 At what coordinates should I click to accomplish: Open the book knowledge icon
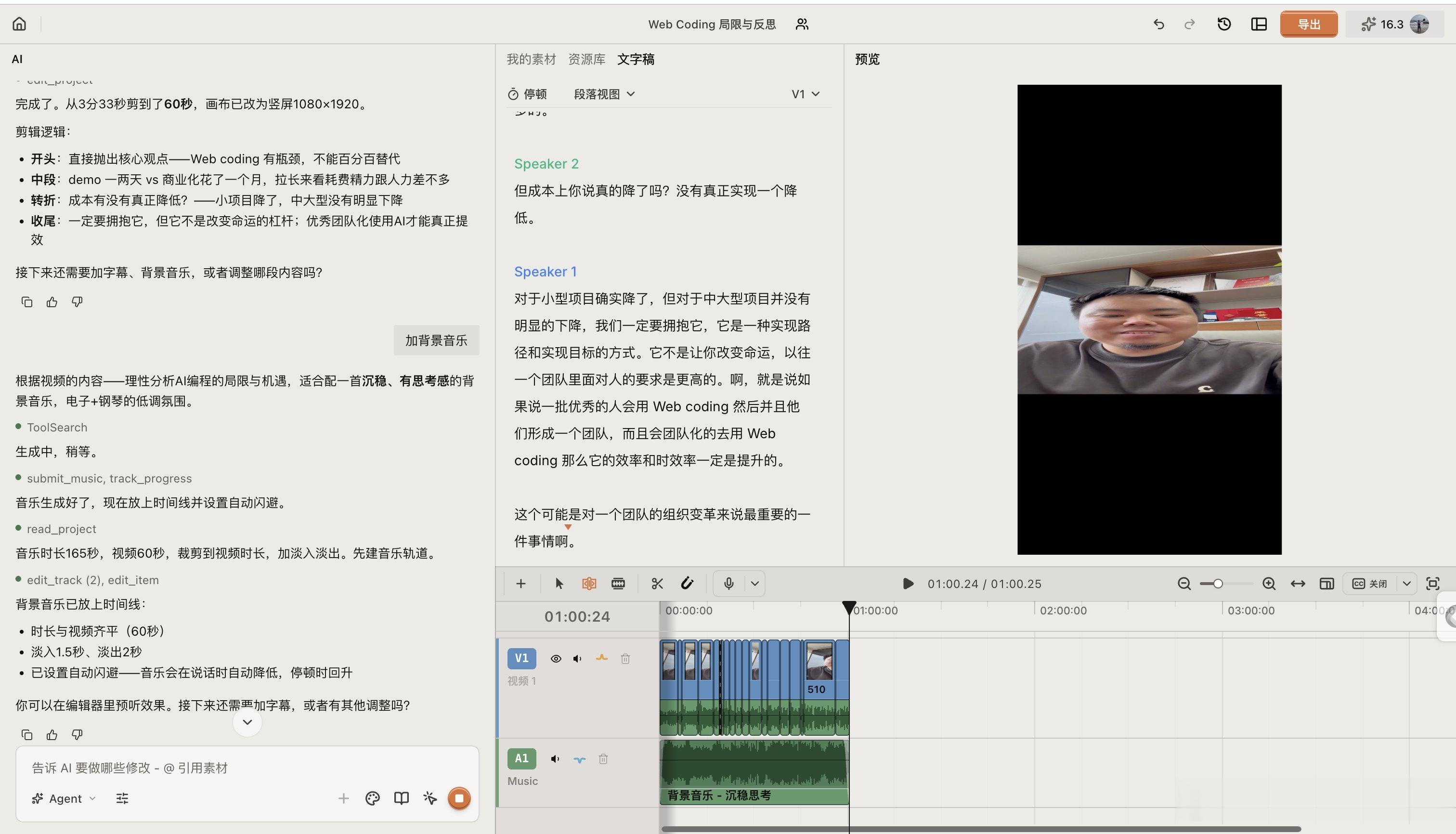pos(401,798)
